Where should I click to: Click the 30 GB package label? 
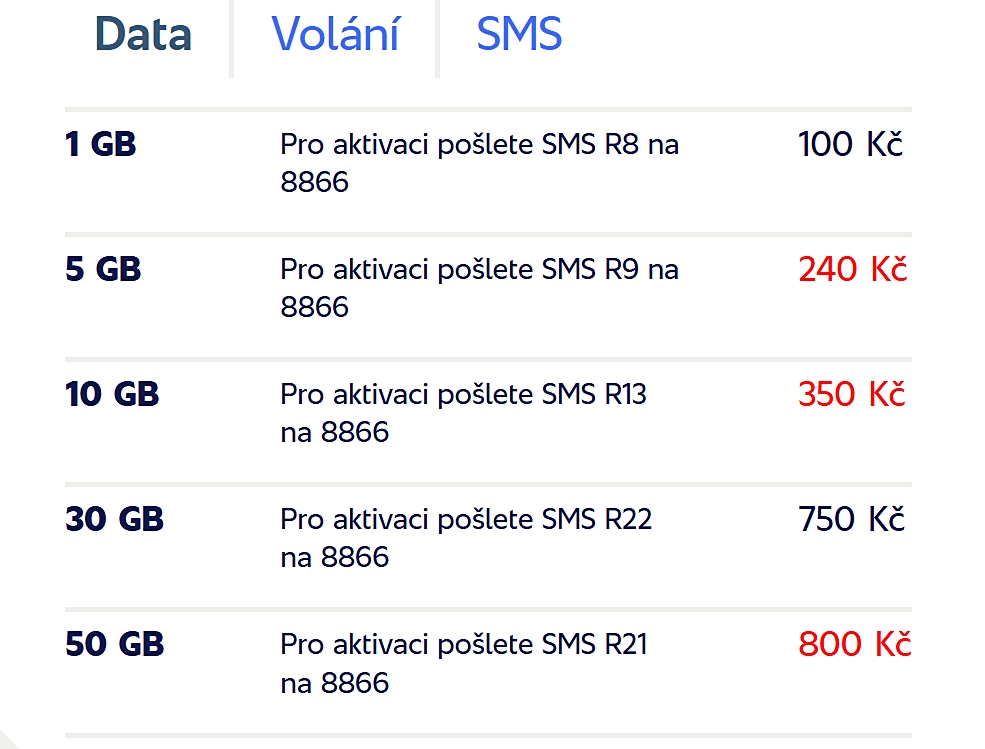(x=114, y=520)
